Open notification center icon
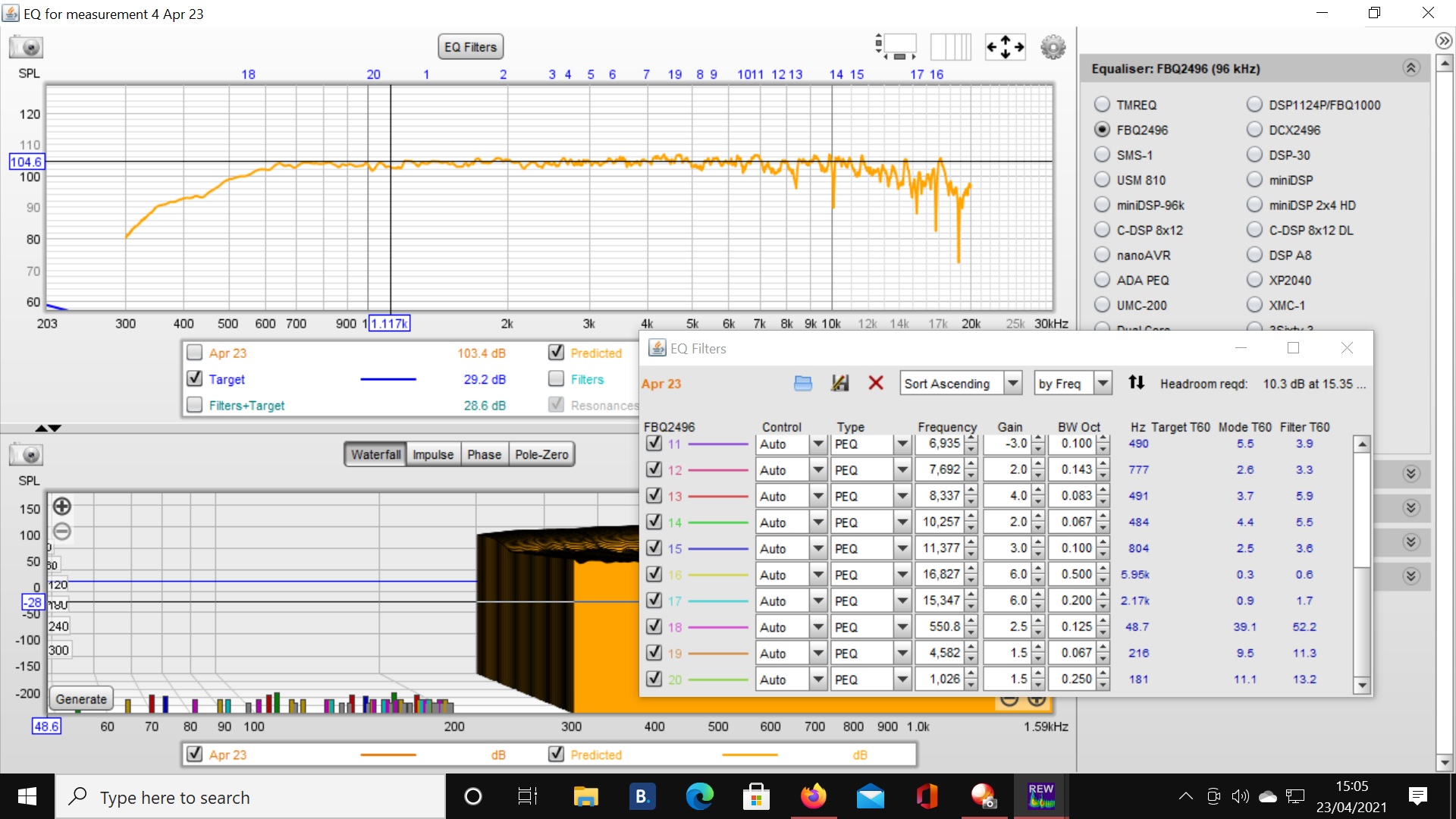The height and width of the screenshot is (819, 1456). tap(1417, 796)
